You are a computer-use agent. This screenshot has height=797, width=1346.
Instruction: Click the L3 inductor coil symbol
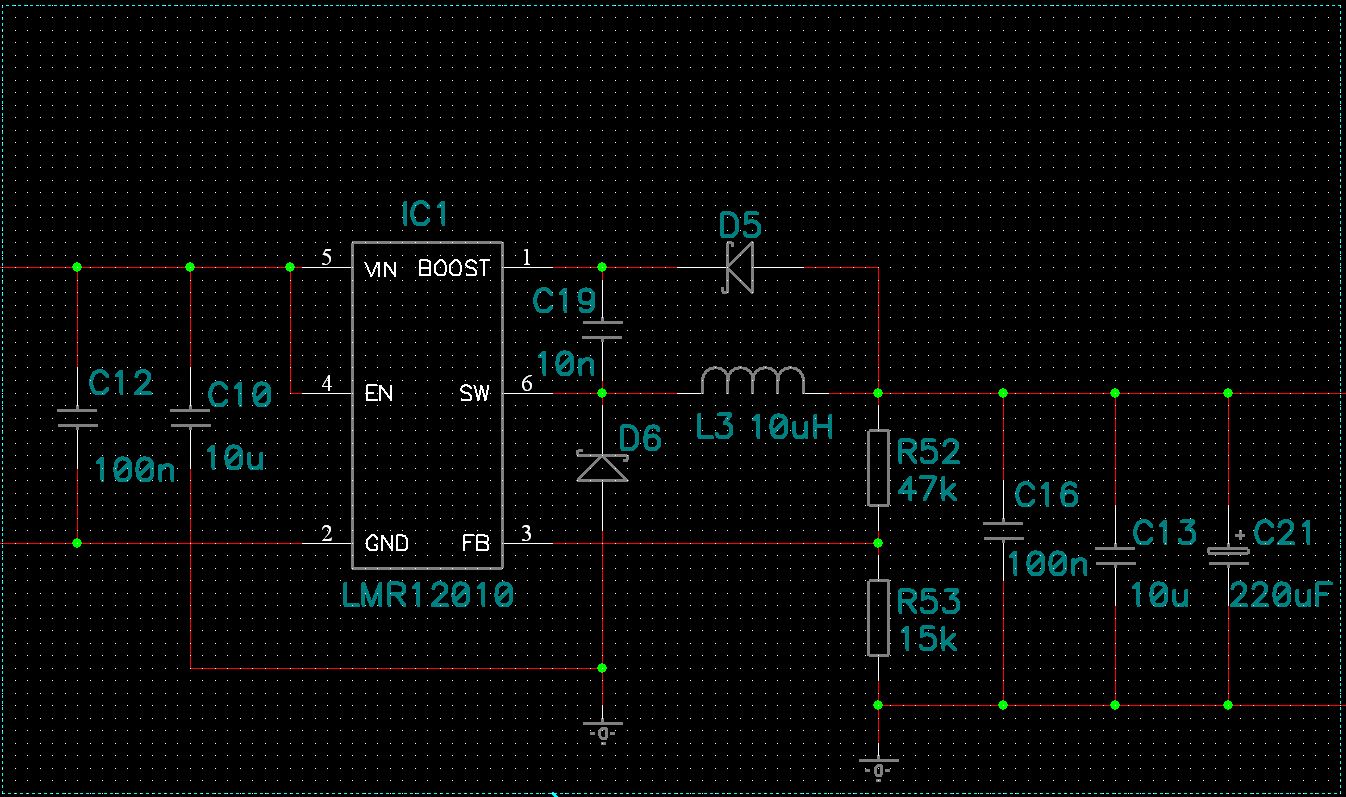point(753,381)
